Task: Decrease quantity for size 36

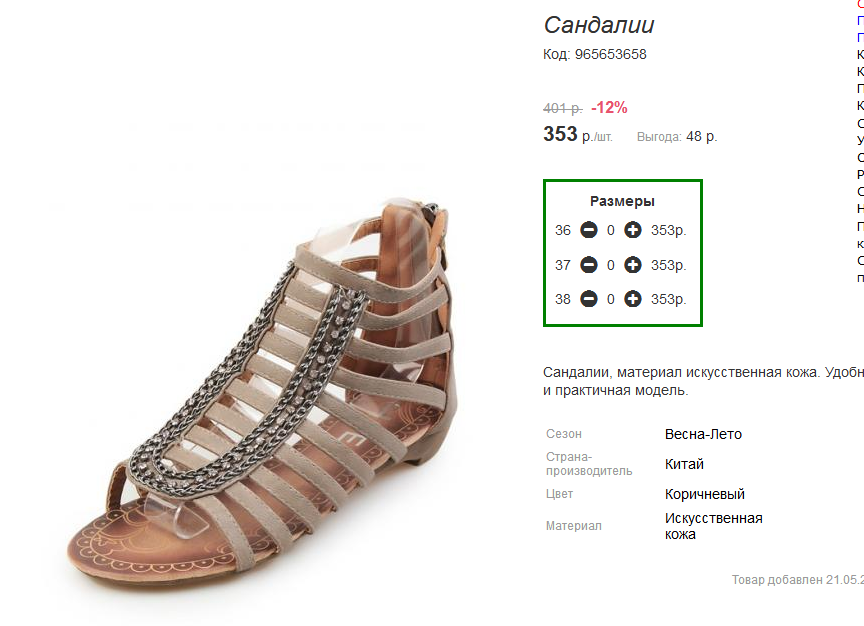Action: pyautogui.click(x=588, y=230)
